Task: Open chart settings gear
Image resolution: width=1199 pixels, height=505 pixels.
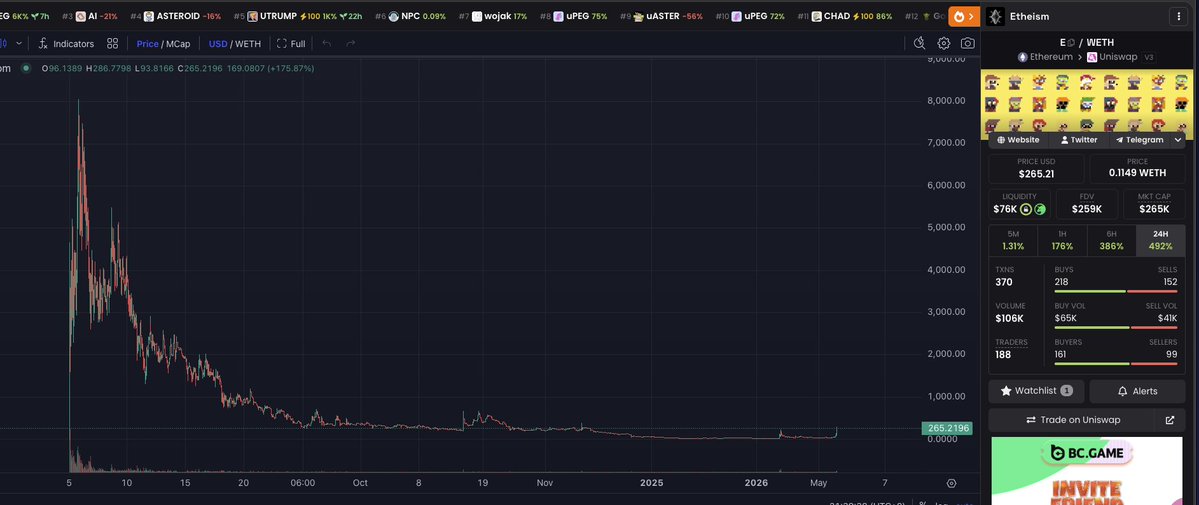Action: point(944,44)
